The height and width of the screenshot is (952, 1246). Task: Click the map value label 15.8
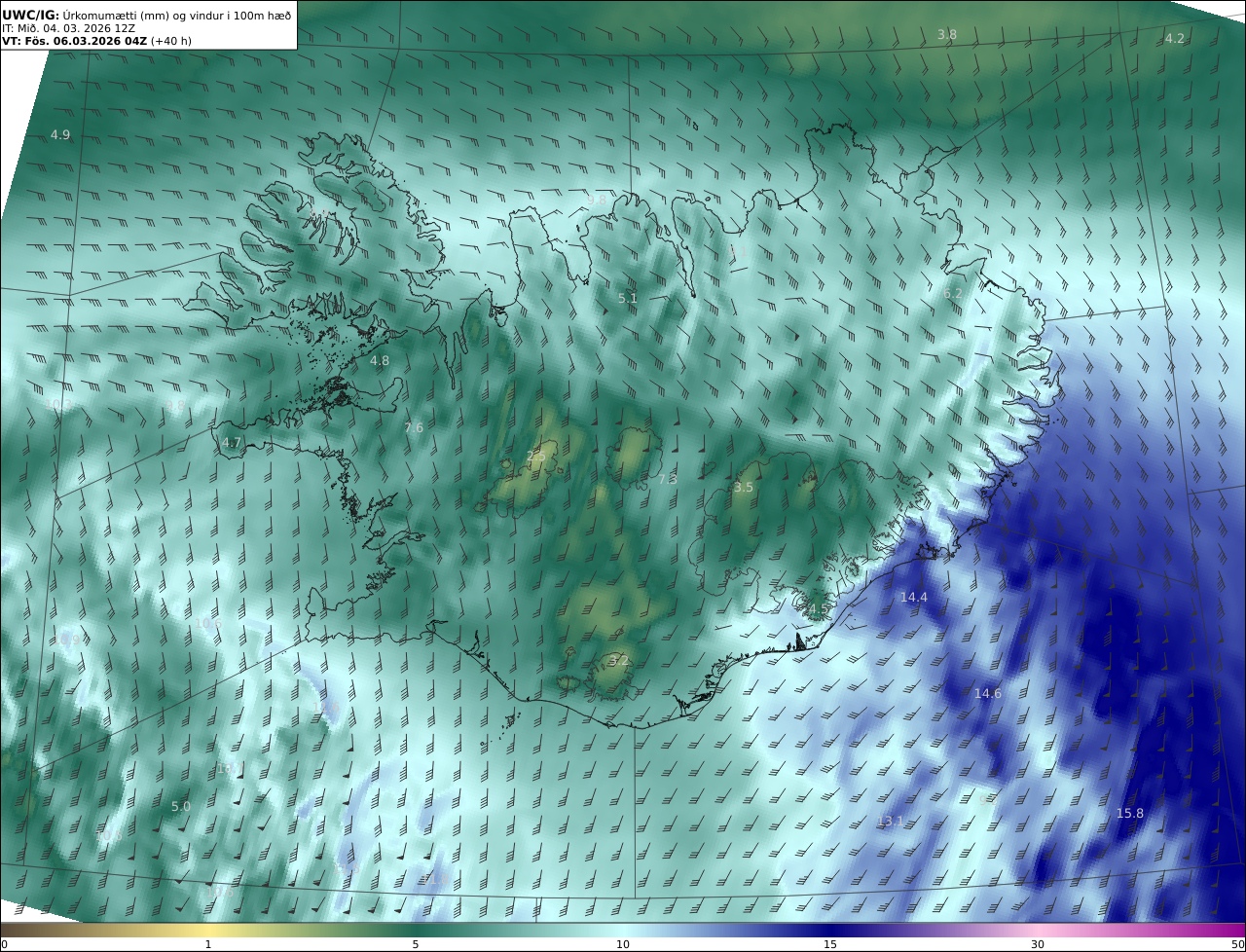(x=1130, y=814)
